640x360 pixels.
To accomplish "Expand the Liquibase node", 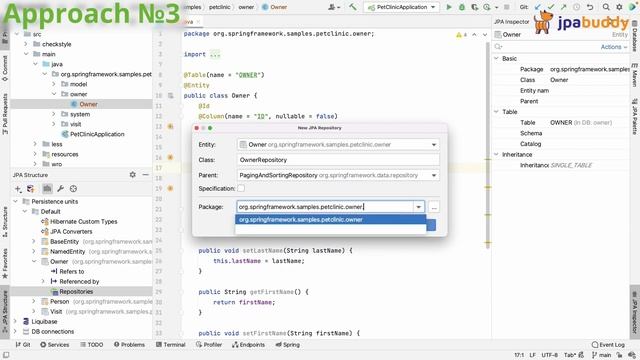I will point(16,321).
